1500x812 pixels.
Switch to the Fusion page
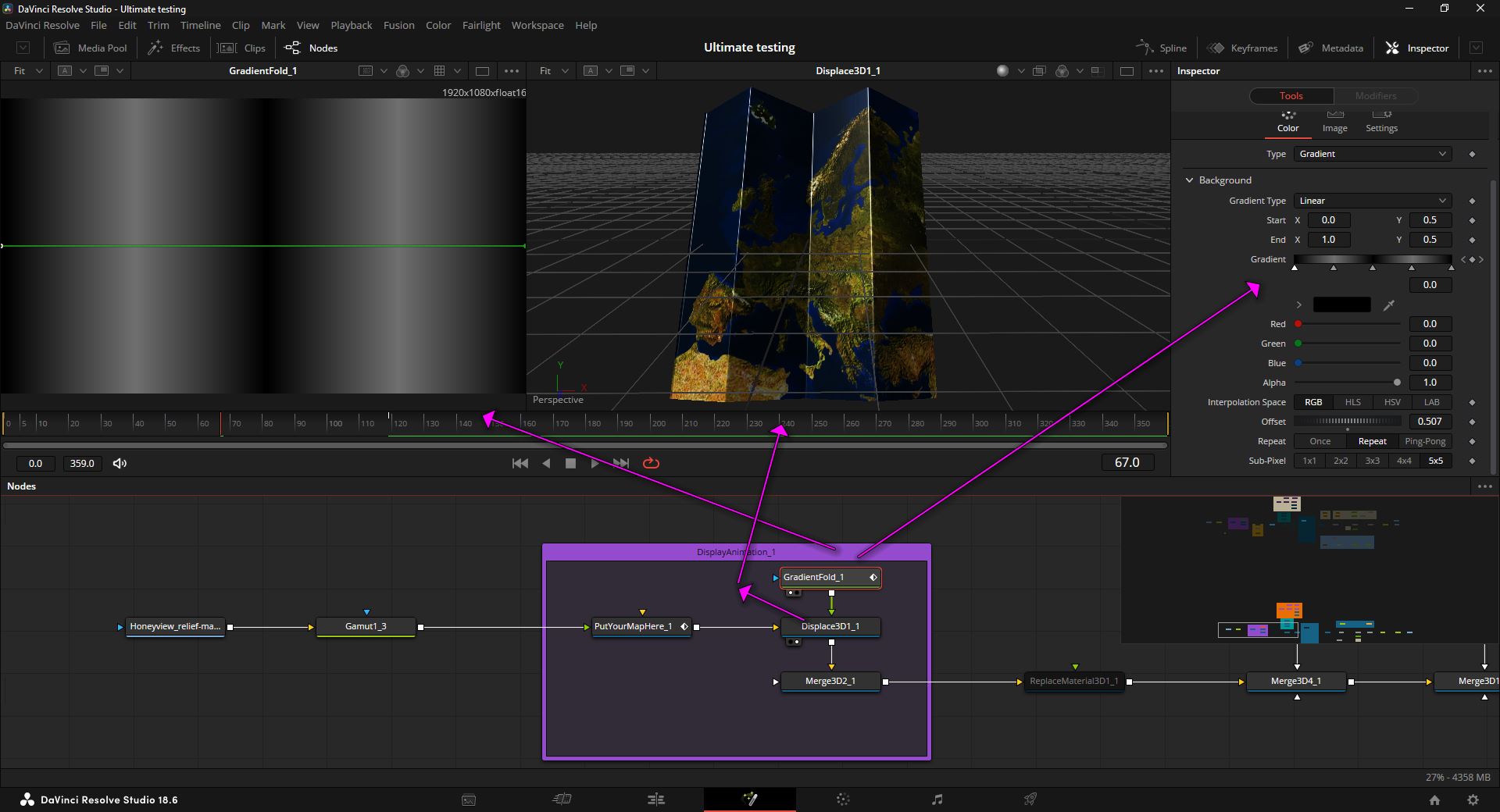coord(750,800)
